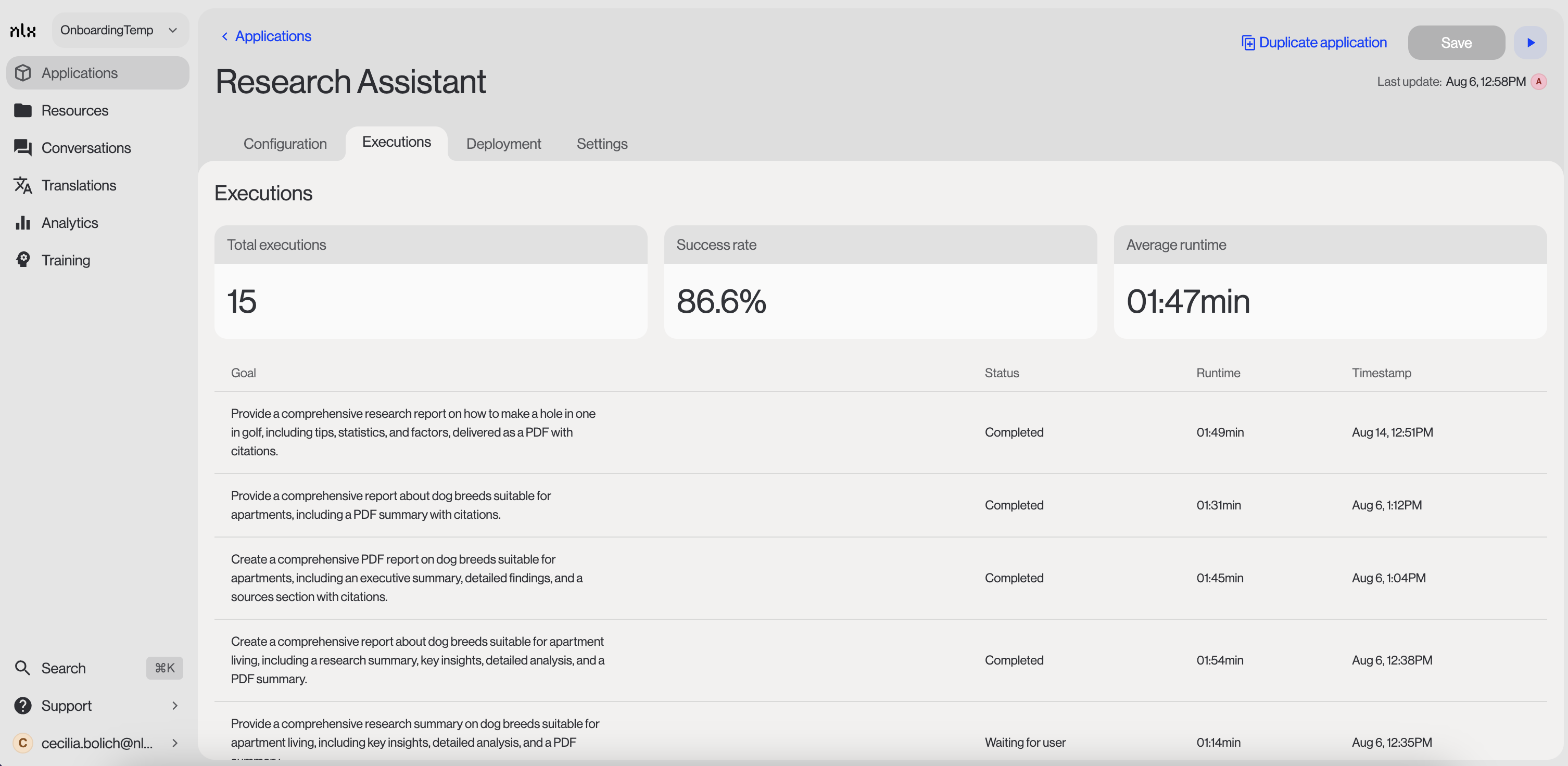Switch to the Deployment tab

[503, 144]
